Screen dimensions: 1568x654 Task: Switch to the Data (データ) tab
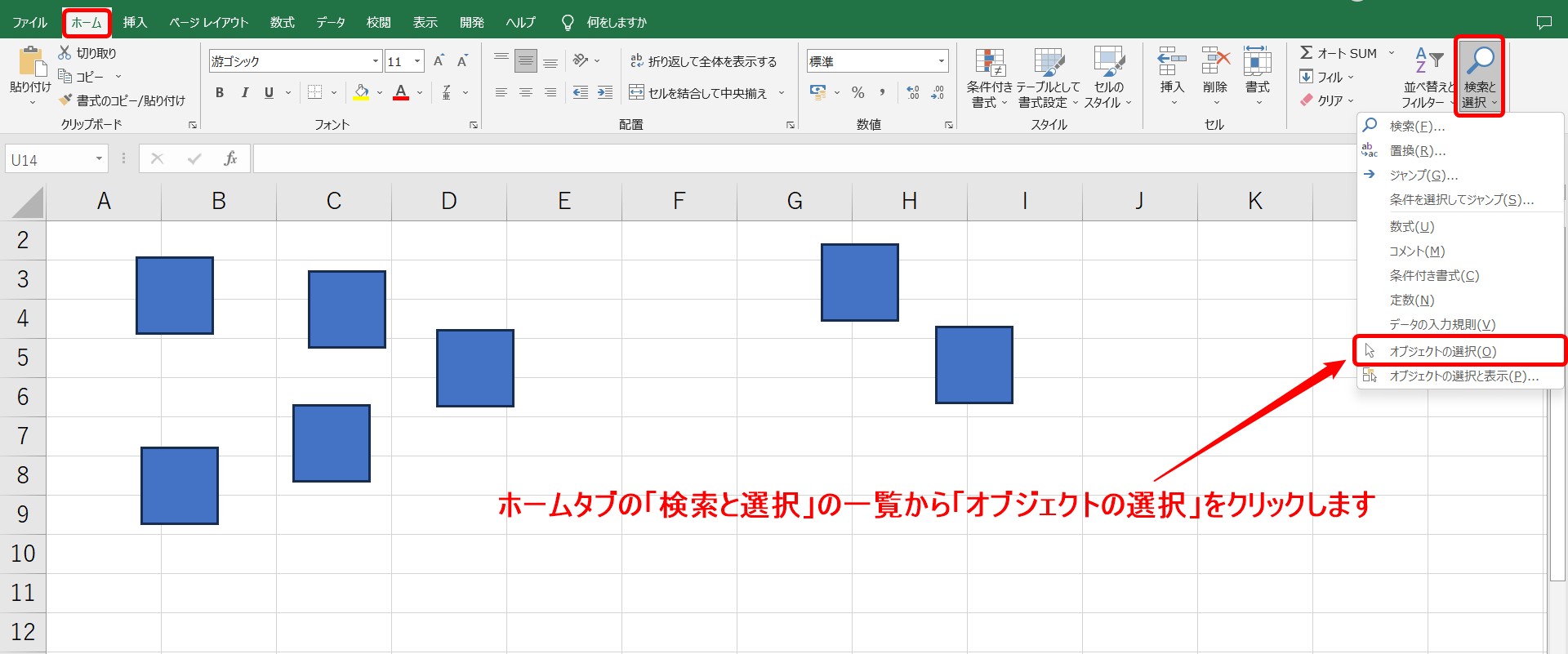coord(331,22)
